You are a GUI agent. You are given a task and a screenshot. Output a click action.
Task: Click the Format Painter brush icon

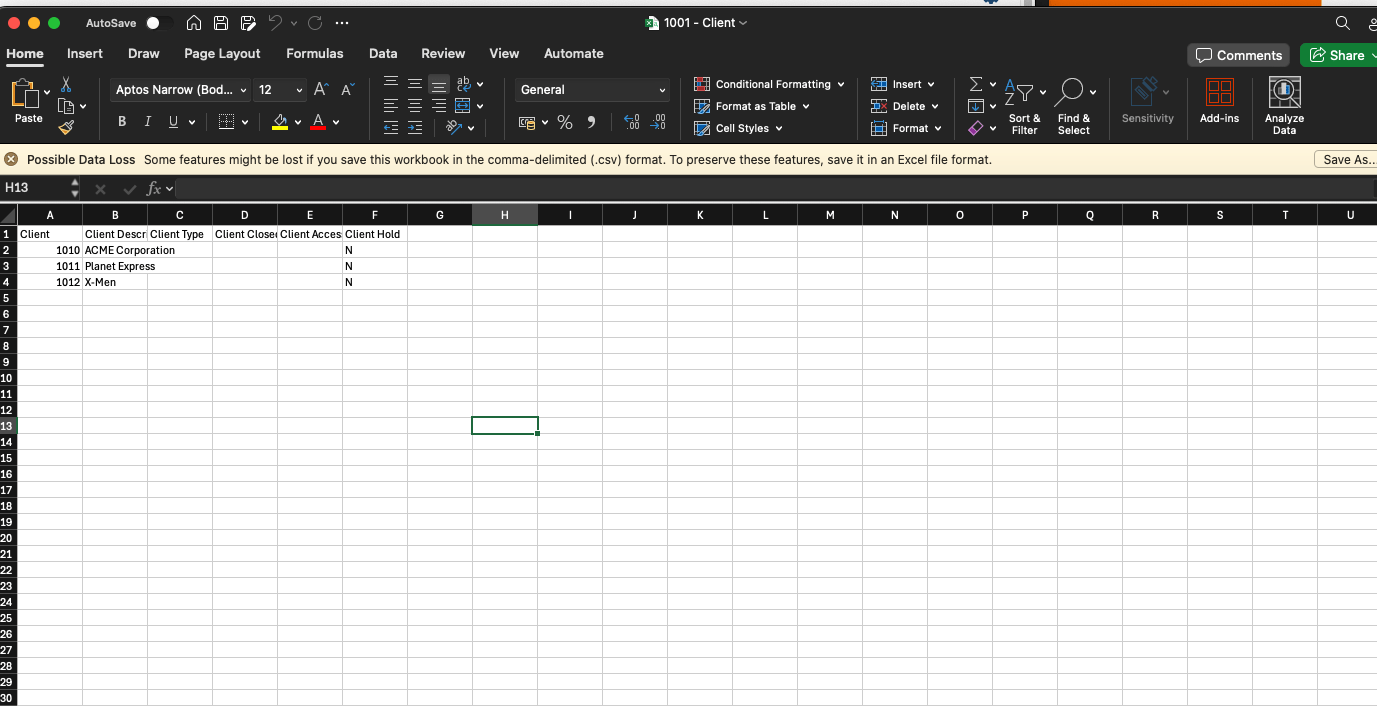pyautogui.click(x=66, y=128)
